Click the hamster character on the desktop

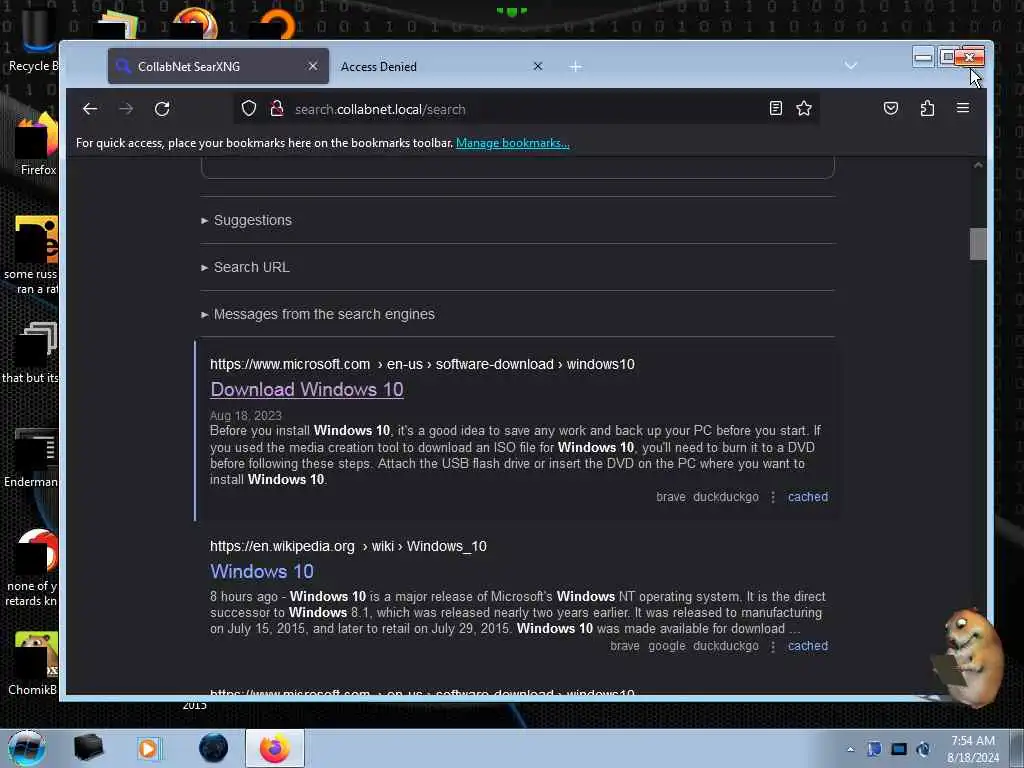click(x=969, y=656)
